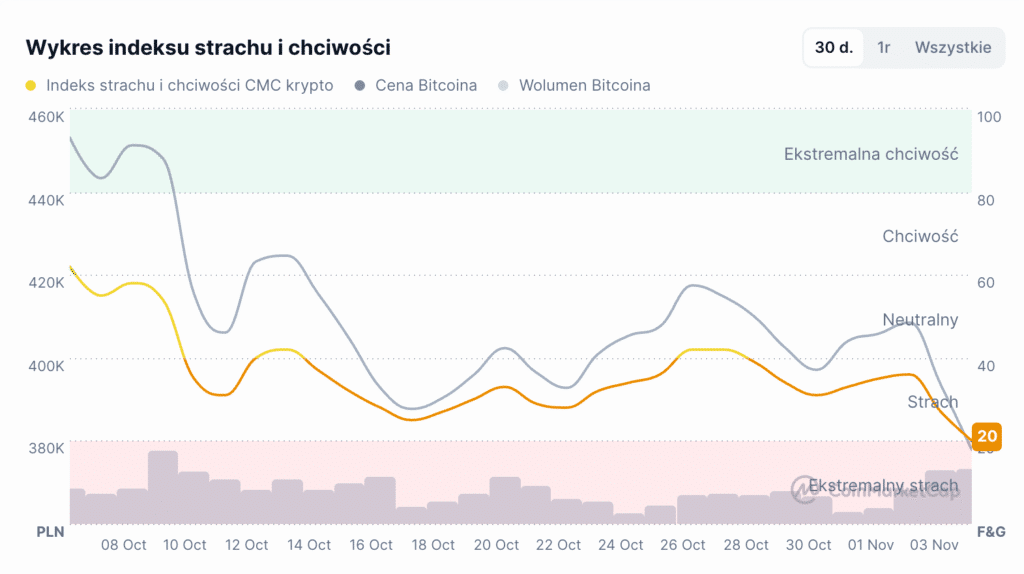This screenshot has width=1024, height=574.
Task: Show the Wszystkie full history range
Action: [x=953, y=47]
